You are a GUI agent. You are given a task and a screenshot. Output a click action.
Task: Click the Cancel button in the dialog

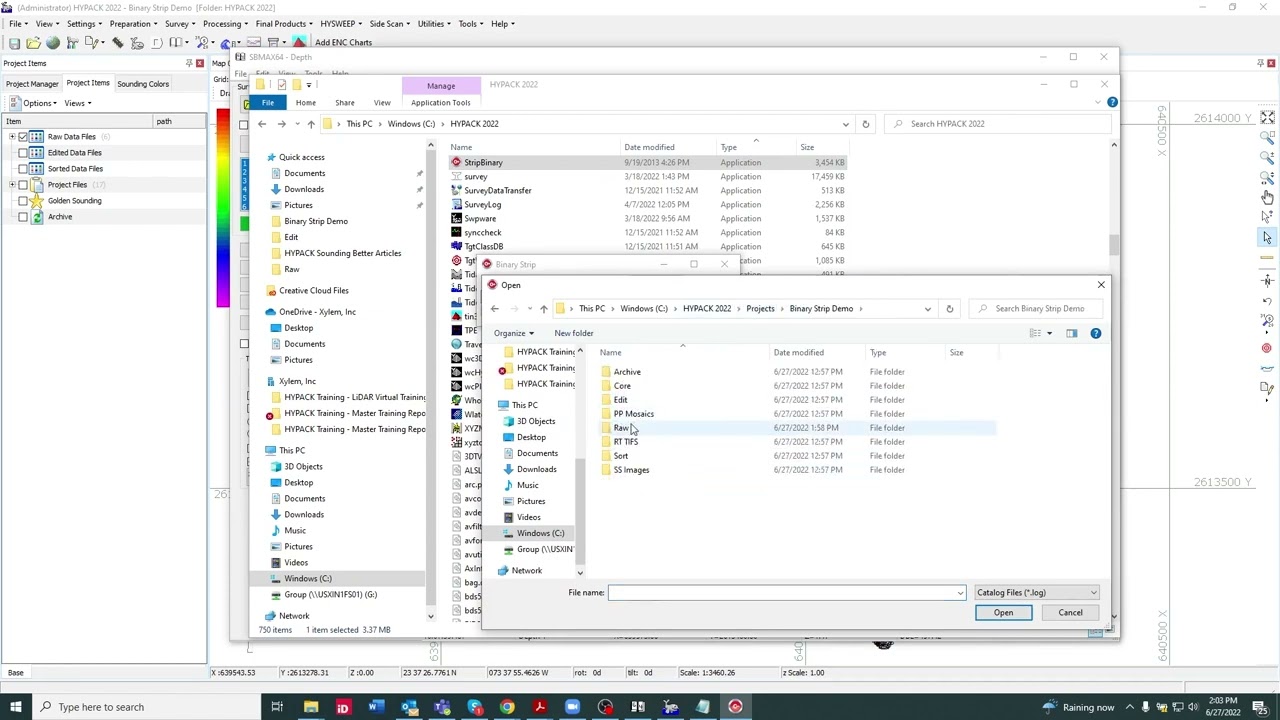(1070, 613)
